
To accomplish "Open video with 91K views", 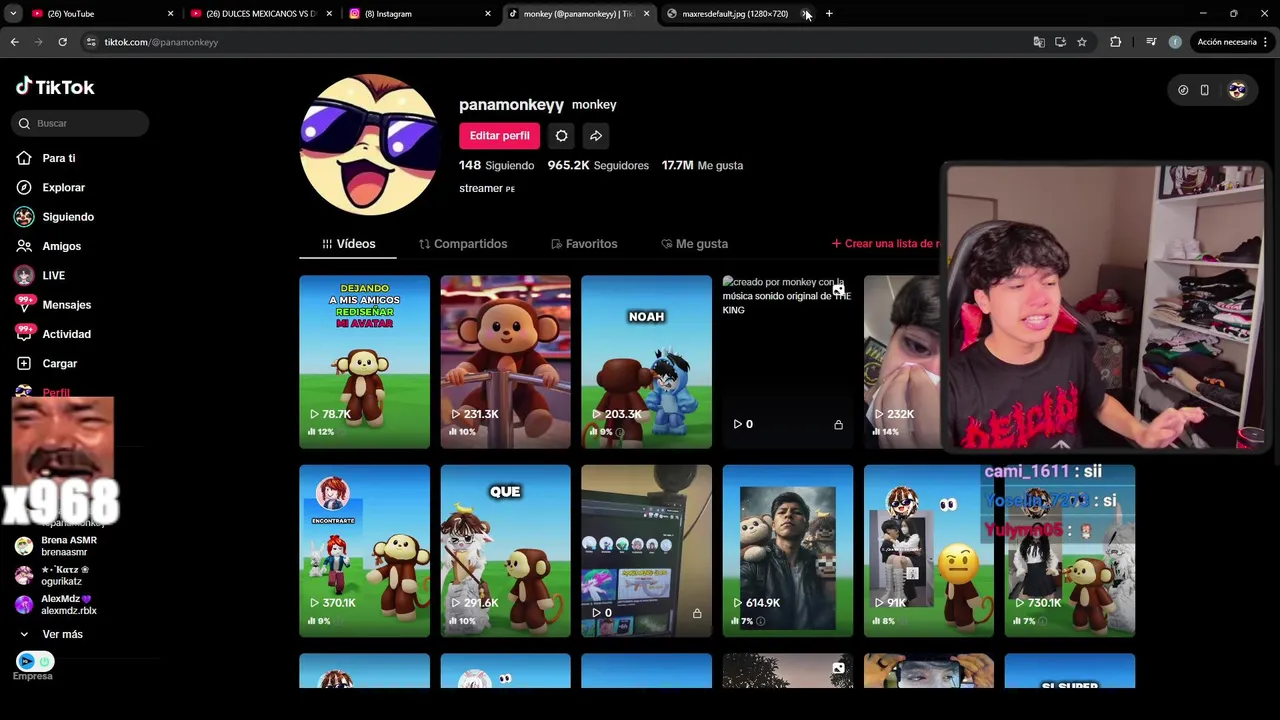I will (928, 551).
